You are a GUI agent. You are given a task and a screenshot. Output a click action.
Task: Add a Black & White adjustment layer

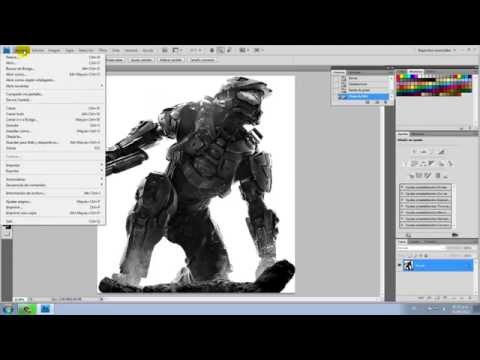tap(432, 163)
